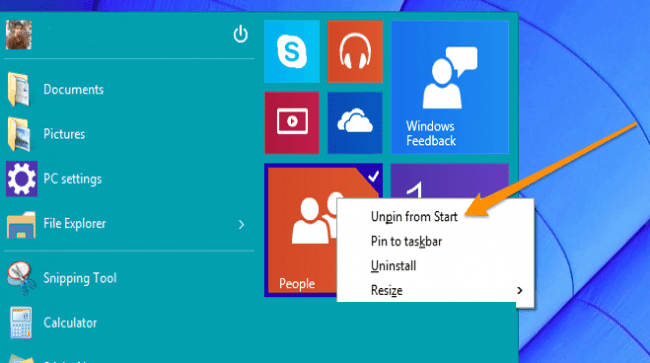The height and width of the screenshot is (363, 650).
Task: Open the purple Calendar tile
Action: (x=450, y=181)
